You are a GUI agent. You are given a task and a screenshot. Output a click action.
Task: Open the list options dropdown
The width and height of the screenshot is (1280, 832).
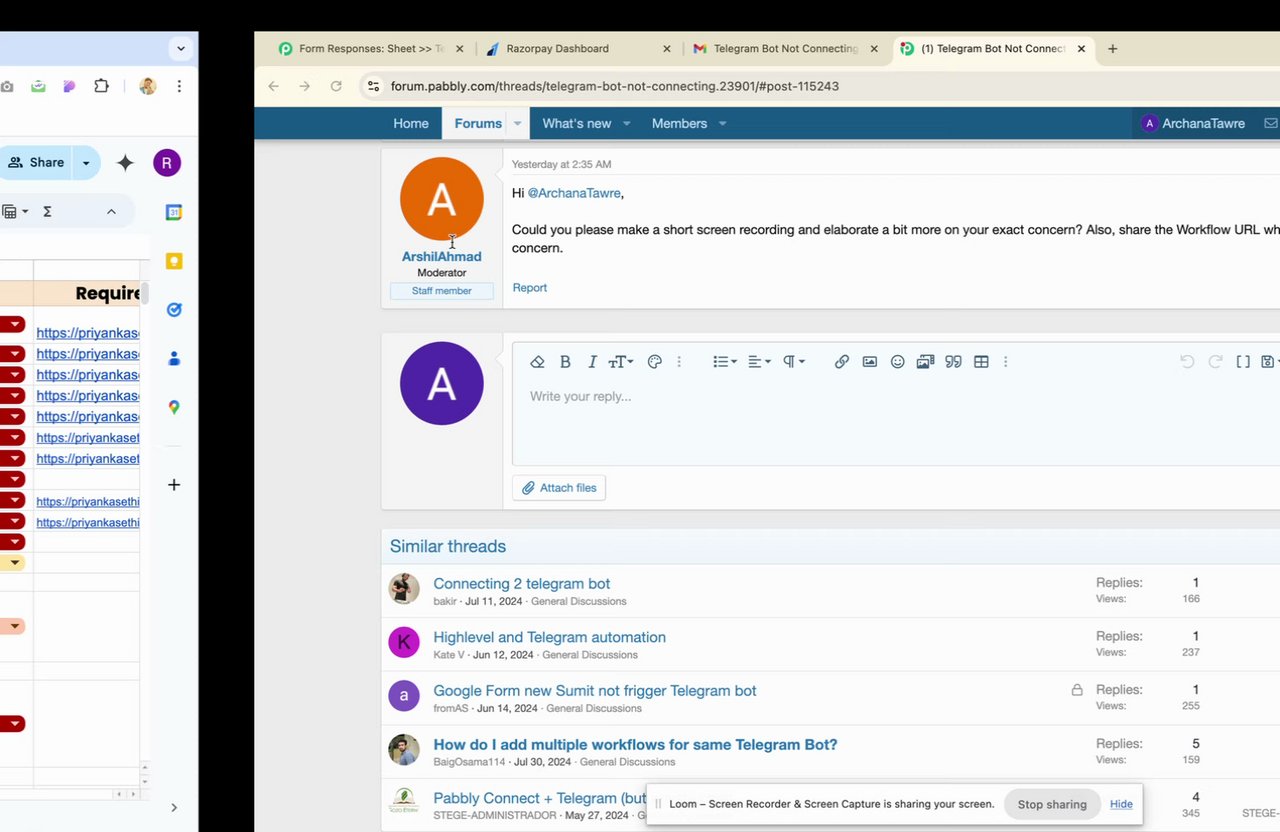725,362
